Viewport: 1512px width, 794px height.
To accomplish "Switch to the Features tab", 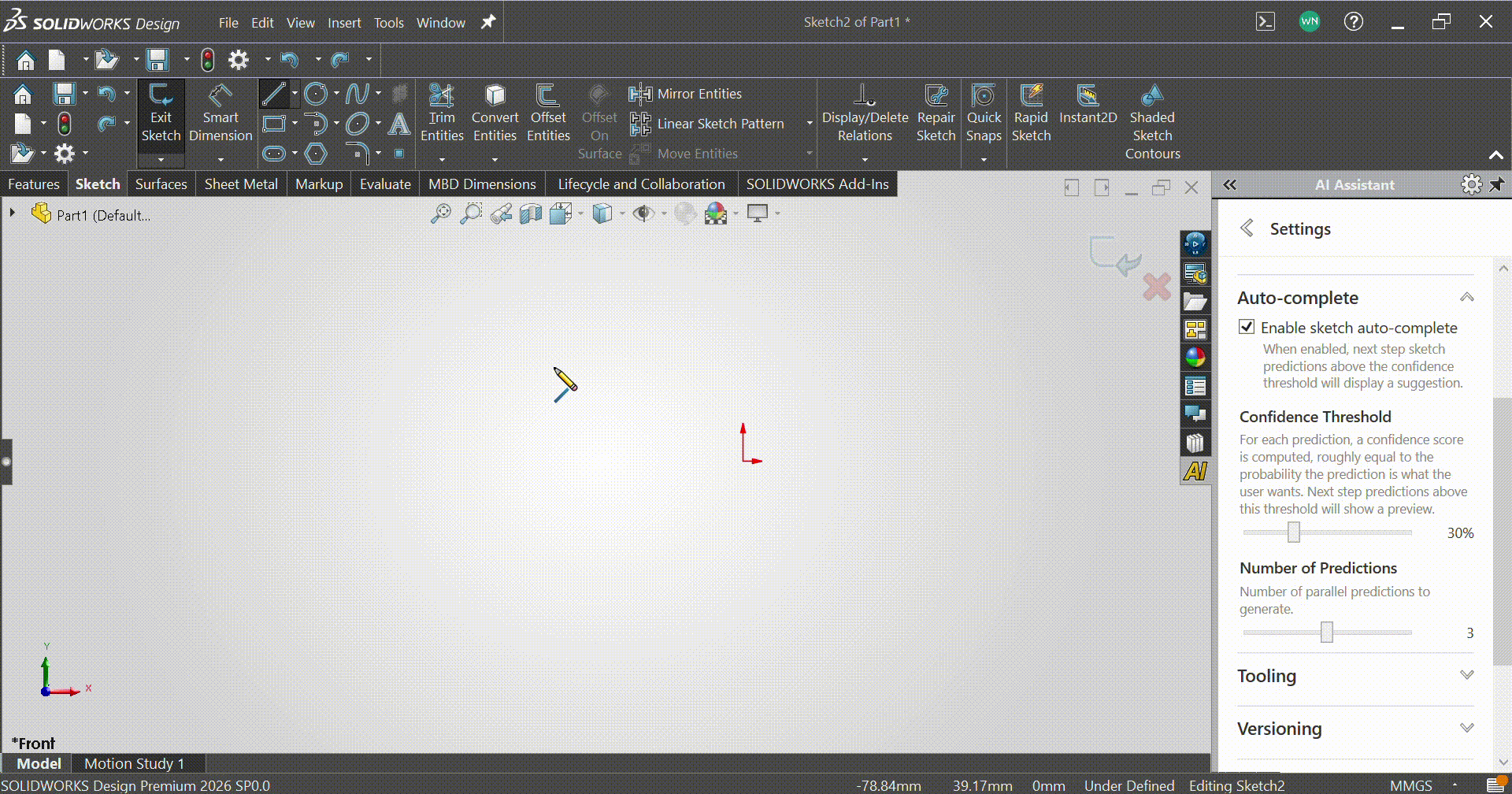I will (x=33, y=184).
